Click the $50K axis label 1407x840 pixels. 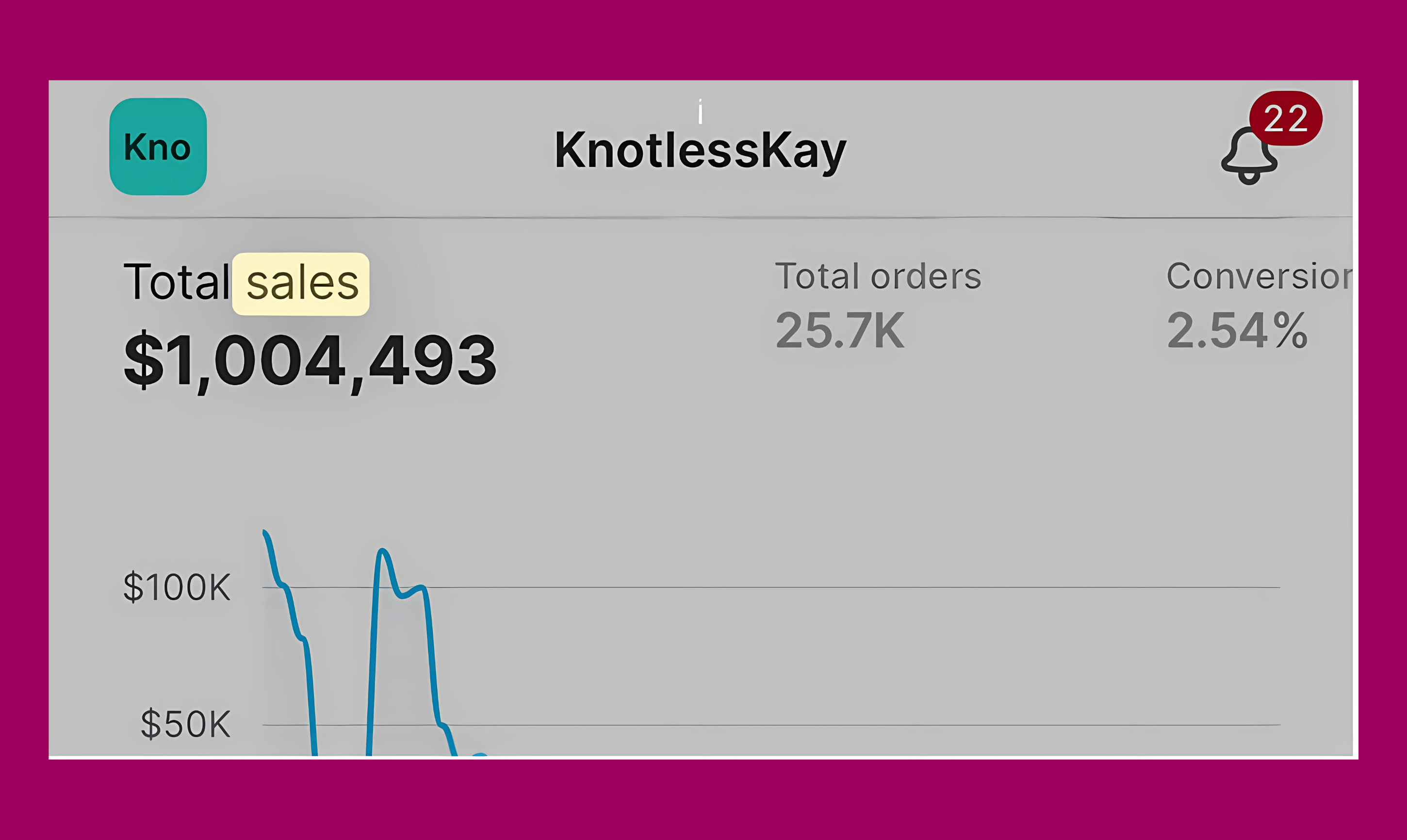pos(186,724)
